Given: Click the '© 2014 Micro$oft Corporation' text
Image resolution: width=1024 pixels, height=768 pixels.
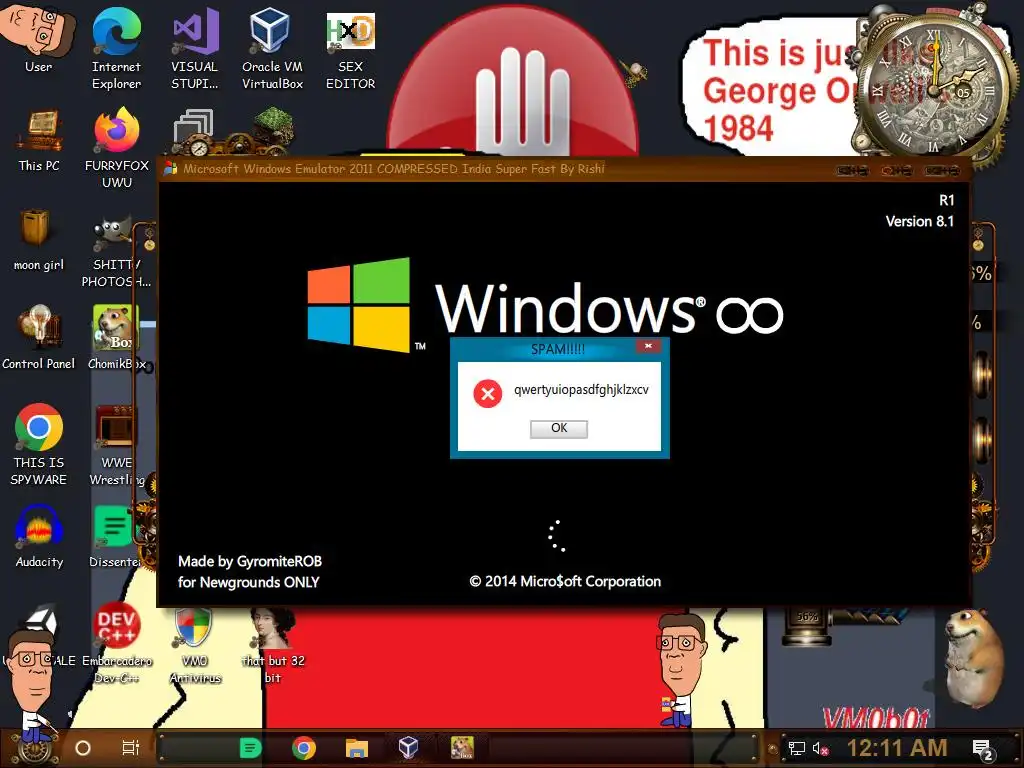Looking at the screenshot, I should [565, 581].
